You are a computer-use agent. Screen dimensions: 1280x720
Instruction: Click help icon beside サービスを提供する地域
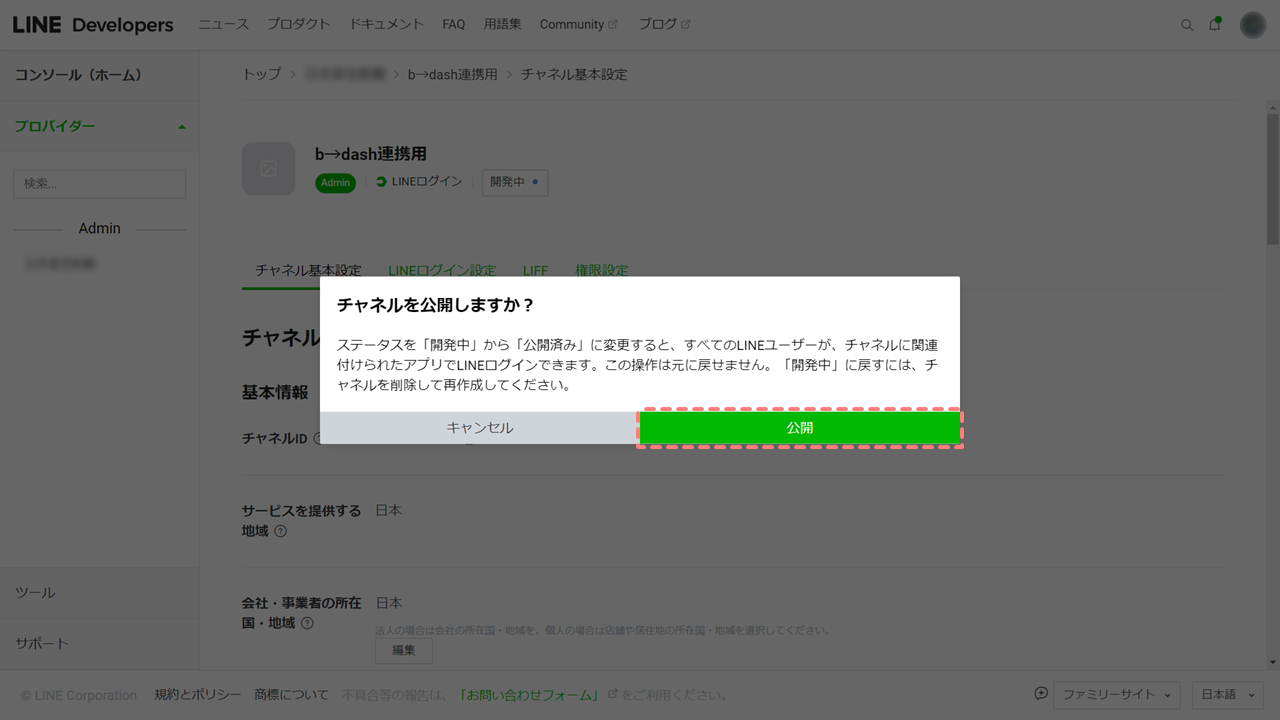tap(281, 531)
